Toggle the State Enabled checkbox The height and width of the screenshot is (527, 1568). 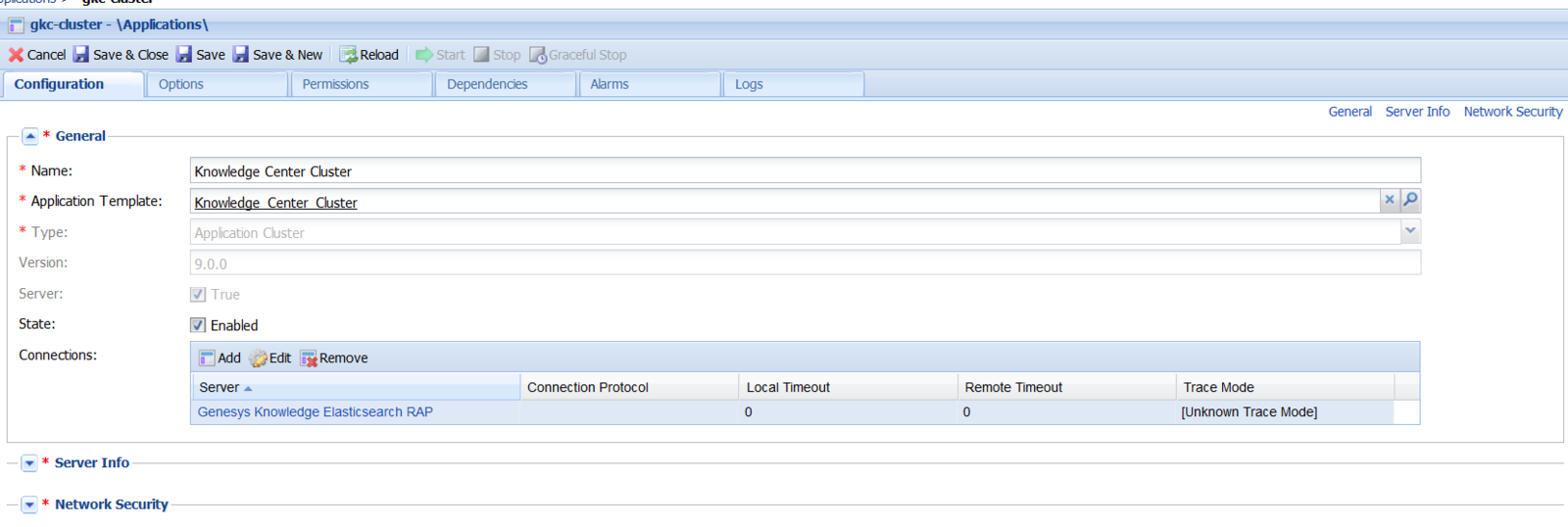point(198,325)
